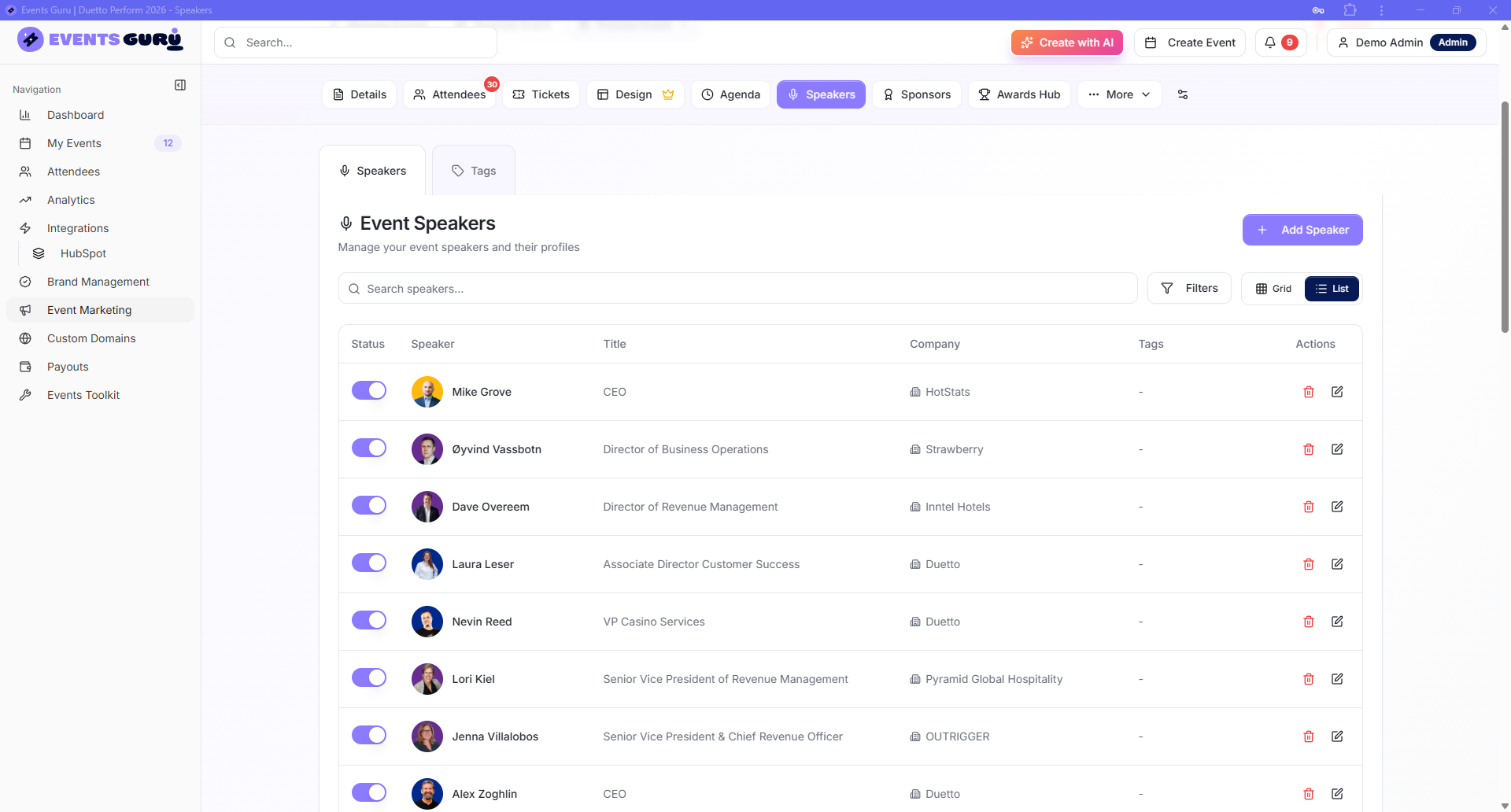Click the Search speakers input
Image resolution: width=1511 pixels, height=812 pixels.
click(x=737, y=289)
